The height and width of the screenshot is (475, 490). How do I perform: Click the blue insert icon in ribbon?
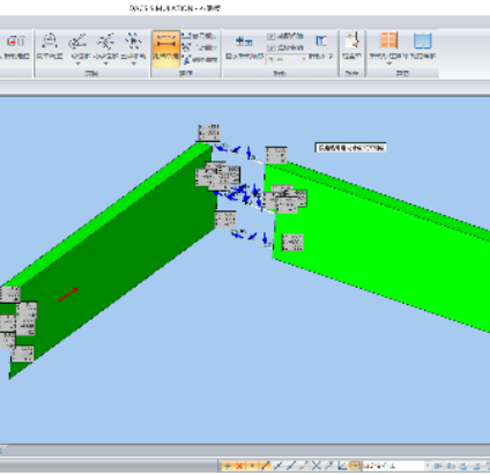click(244, 42)
